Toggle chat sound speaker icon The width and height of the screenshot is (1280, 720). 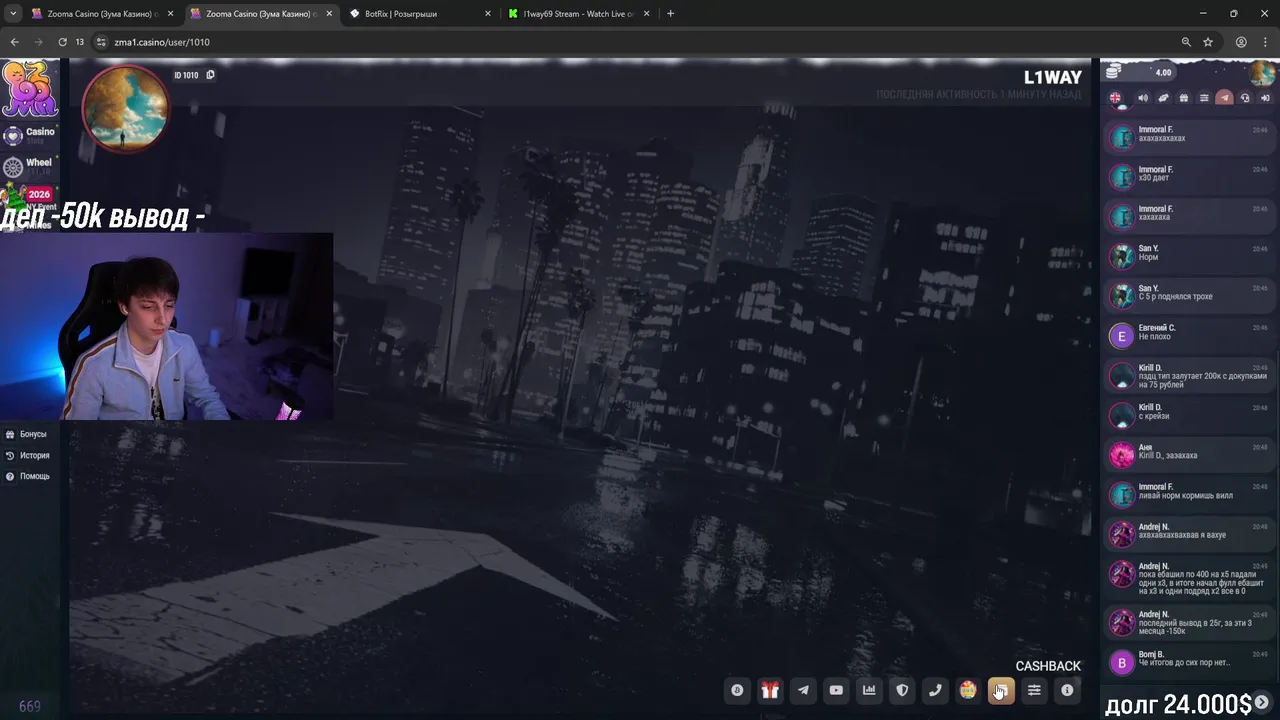click(1143, 98)
